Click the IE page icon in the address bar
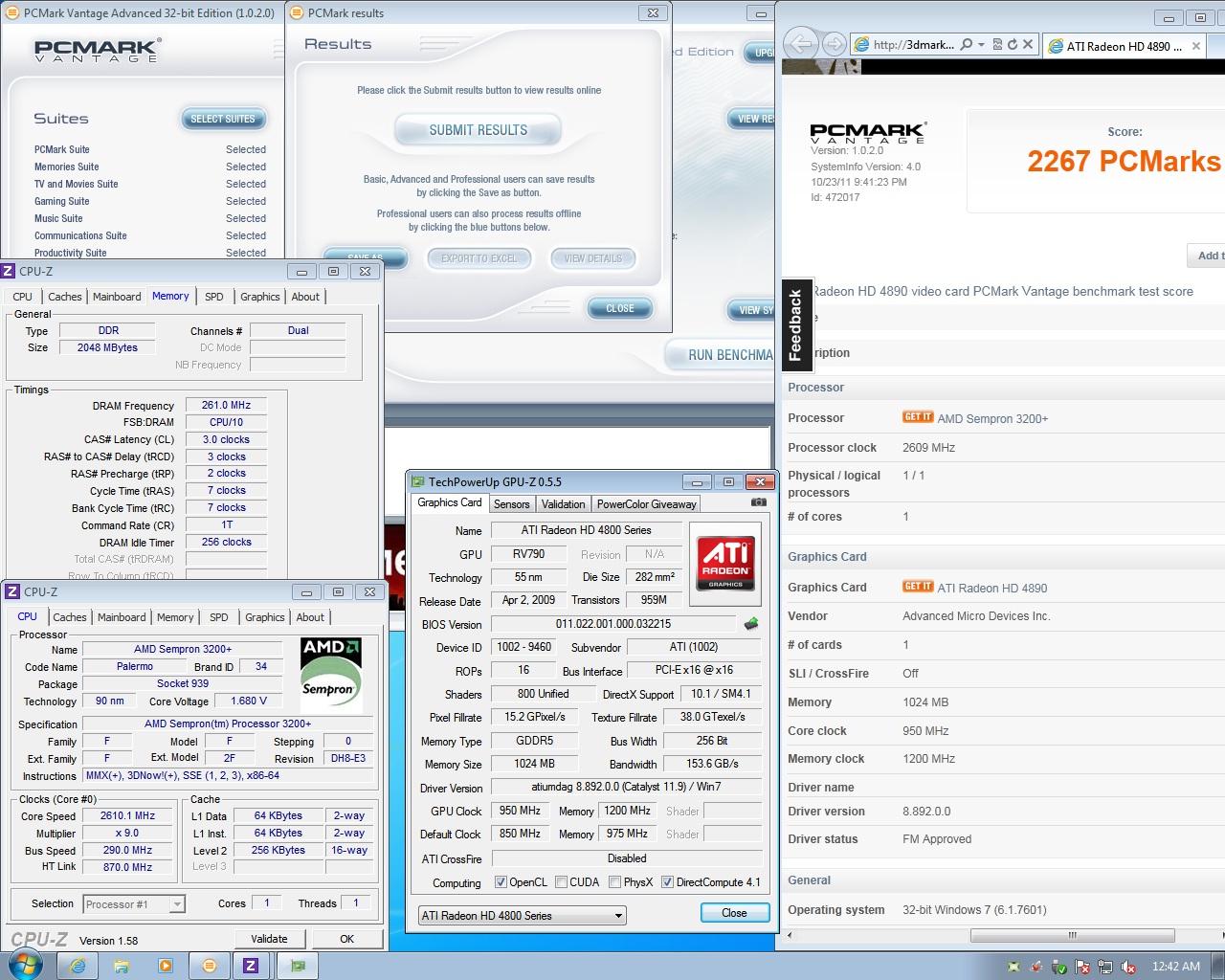1225x980 pixels. (x=861, y=44)
